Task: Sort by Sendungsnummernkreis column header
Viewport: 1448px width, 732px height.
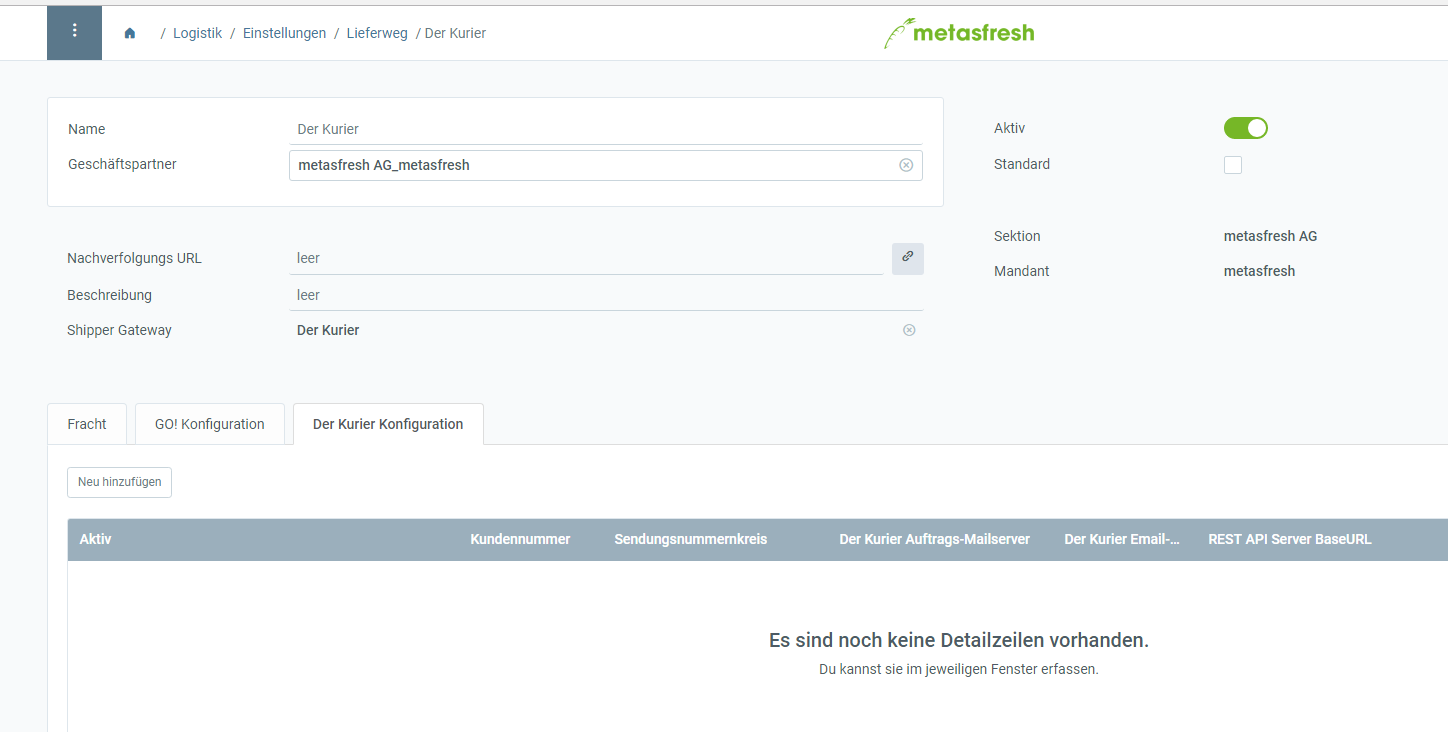Action: (x=691, y=539)
